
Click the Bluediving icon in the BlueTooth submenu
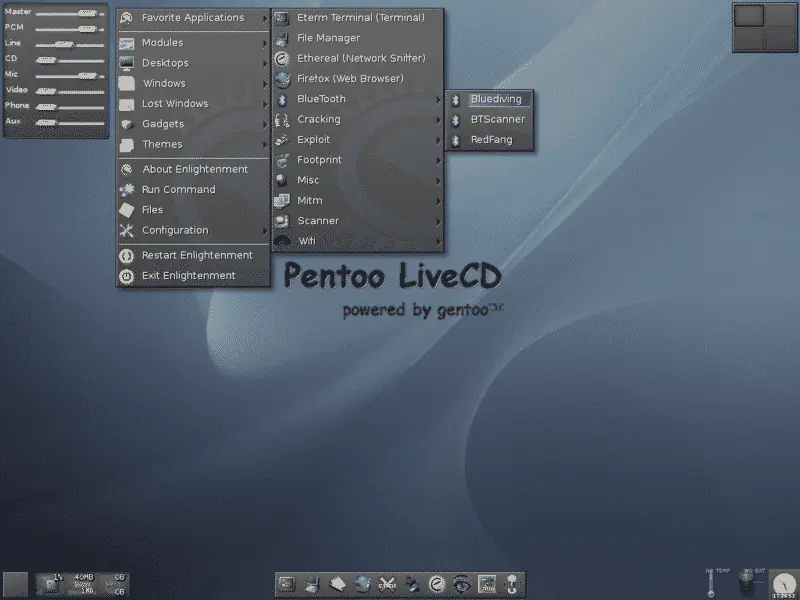click(x=494, y=99)
